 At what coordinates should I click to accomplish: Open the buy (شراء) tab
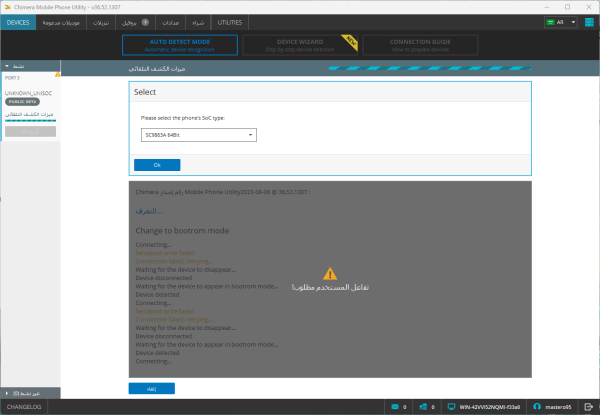(198, 23)
